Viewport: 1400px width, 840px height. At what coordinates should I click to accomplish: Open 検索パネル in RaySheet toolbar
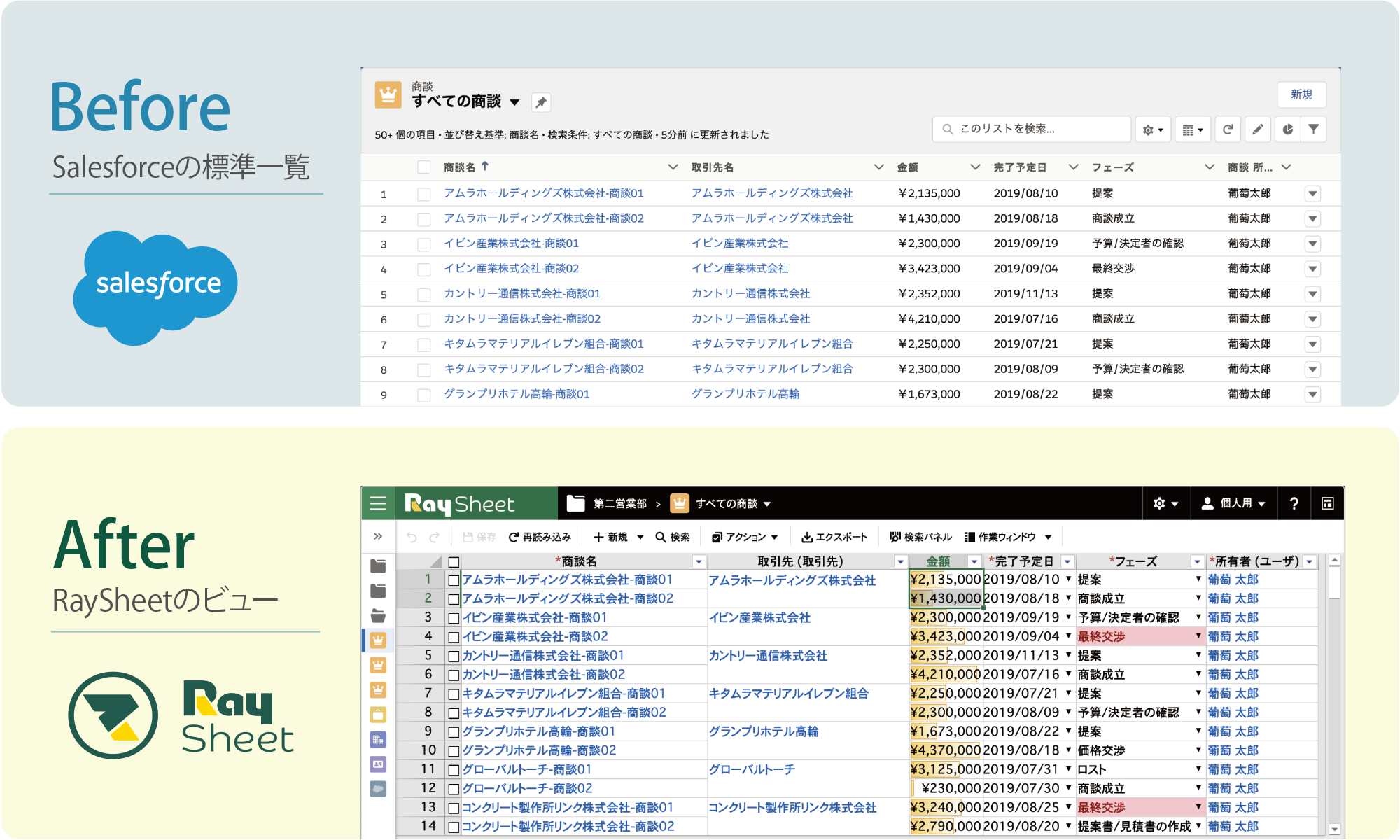click(920, 537)
